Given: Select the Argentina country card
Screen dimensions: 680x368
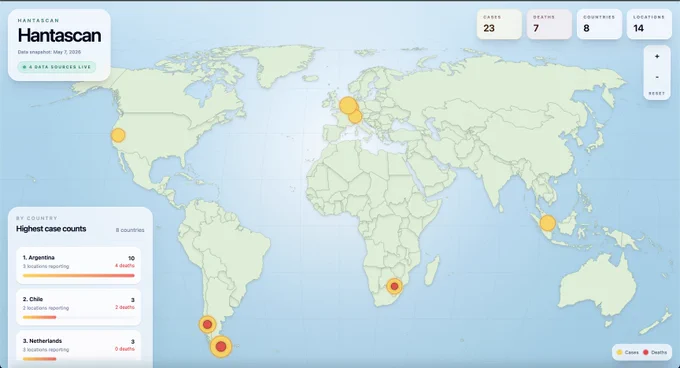Looking at the screenshot, I should pyautogui.click(x=78, y=265).
